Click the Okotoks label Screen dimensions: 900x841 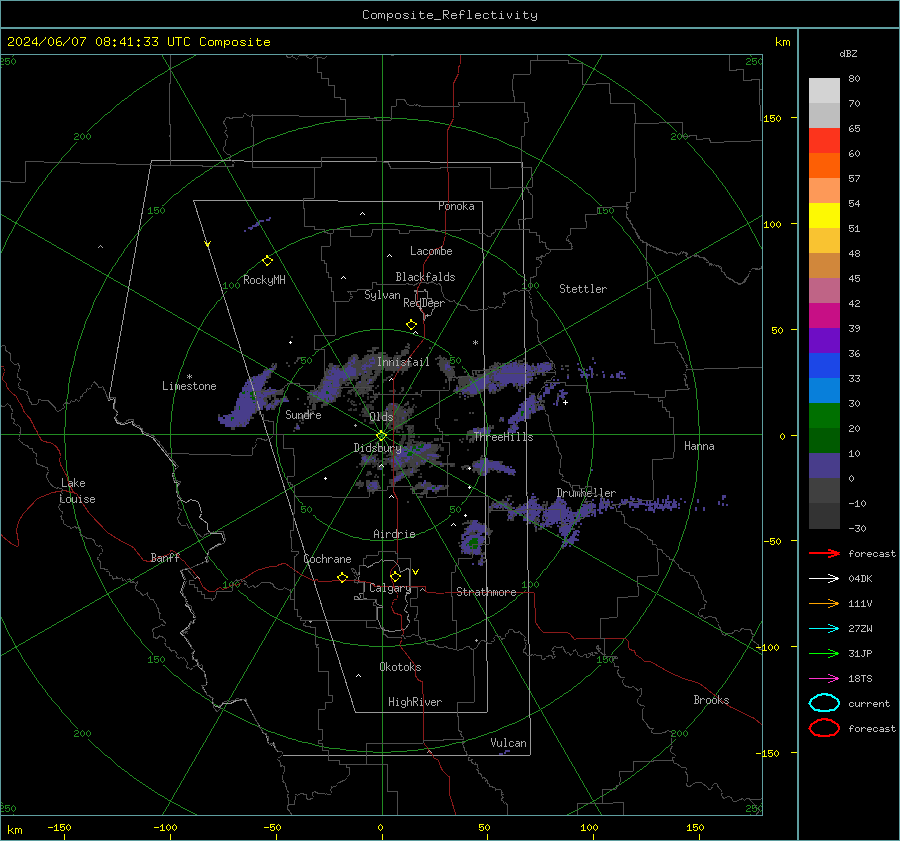tap(400, 666)
